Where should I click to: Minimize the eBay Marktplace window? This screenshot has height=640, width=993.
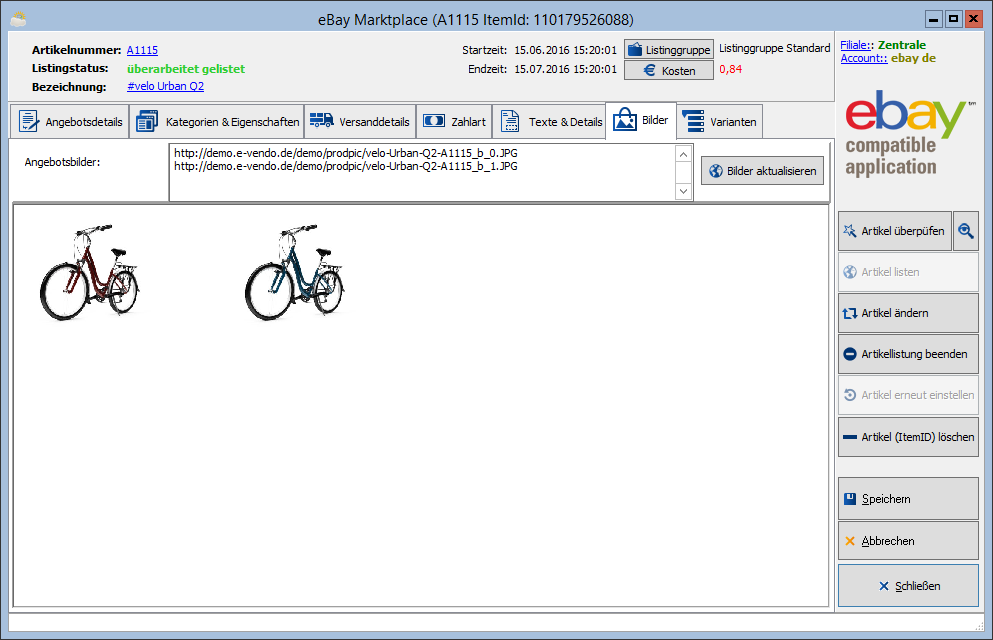click(x=933, y=20)
